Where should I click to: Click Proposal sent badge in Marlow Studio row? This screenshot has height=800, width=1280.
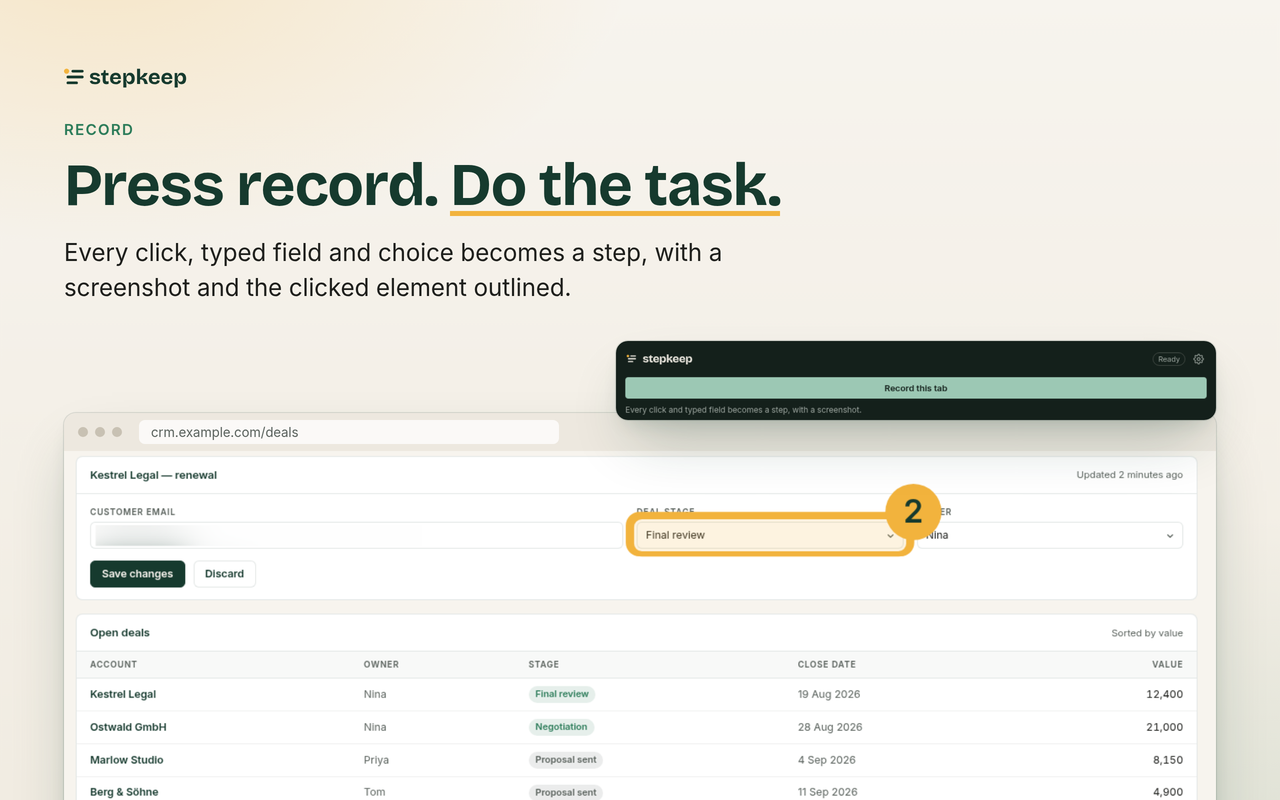[566, 760]
